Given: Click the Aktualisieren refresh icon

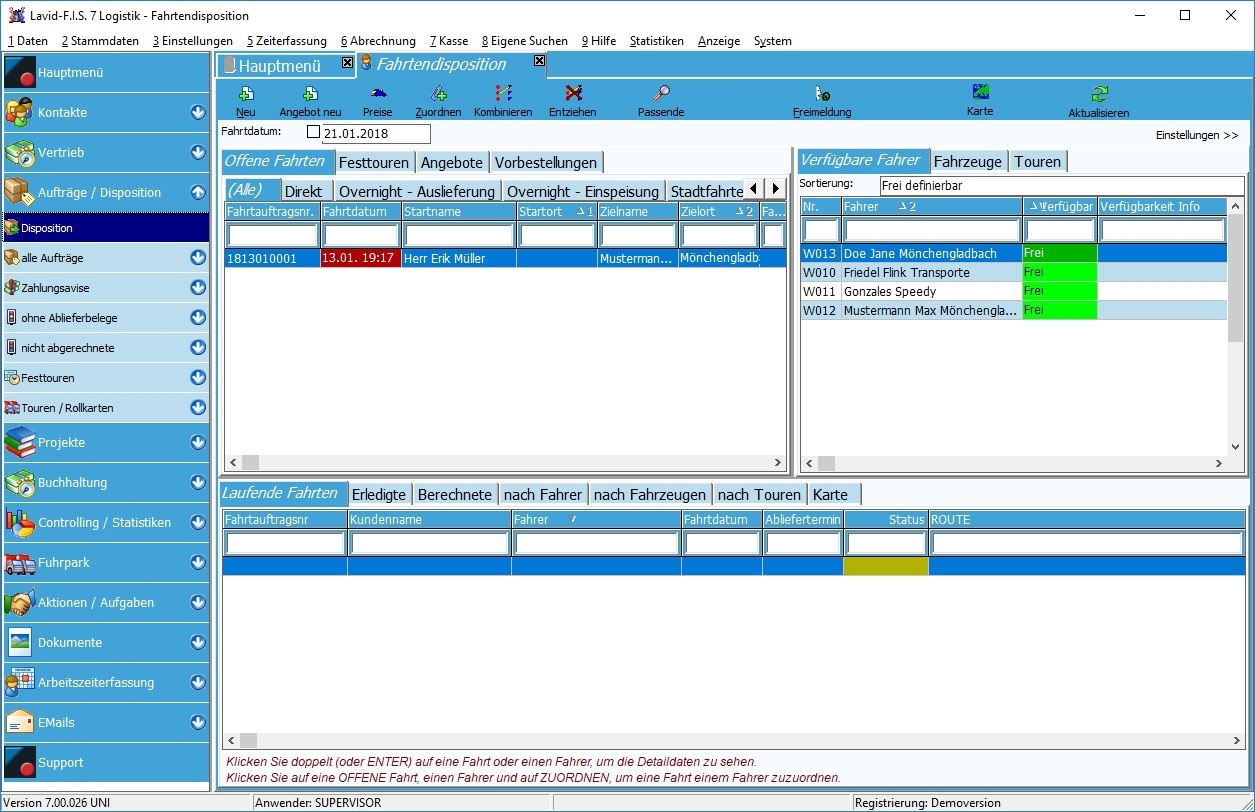Looking at the screenshot, I should coord(1099,93).
